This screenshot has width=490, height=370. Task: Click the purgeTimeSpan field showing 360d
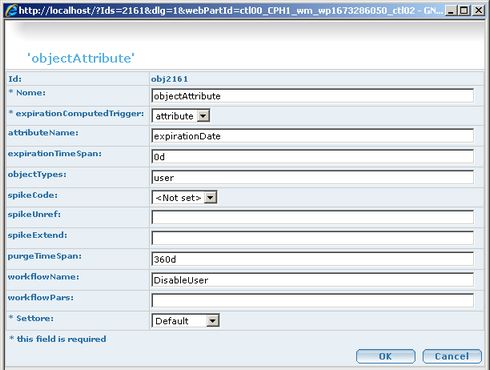click(313, 259)
